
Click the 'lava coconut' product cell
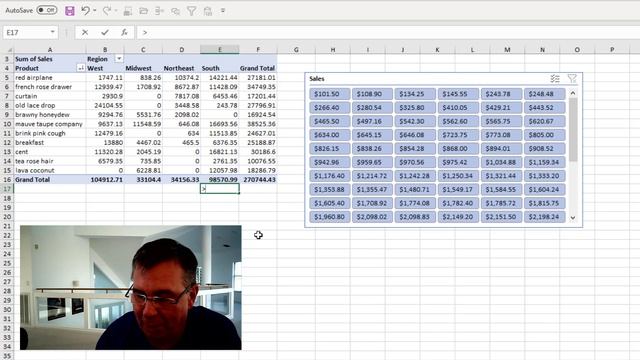coord(50,170)
